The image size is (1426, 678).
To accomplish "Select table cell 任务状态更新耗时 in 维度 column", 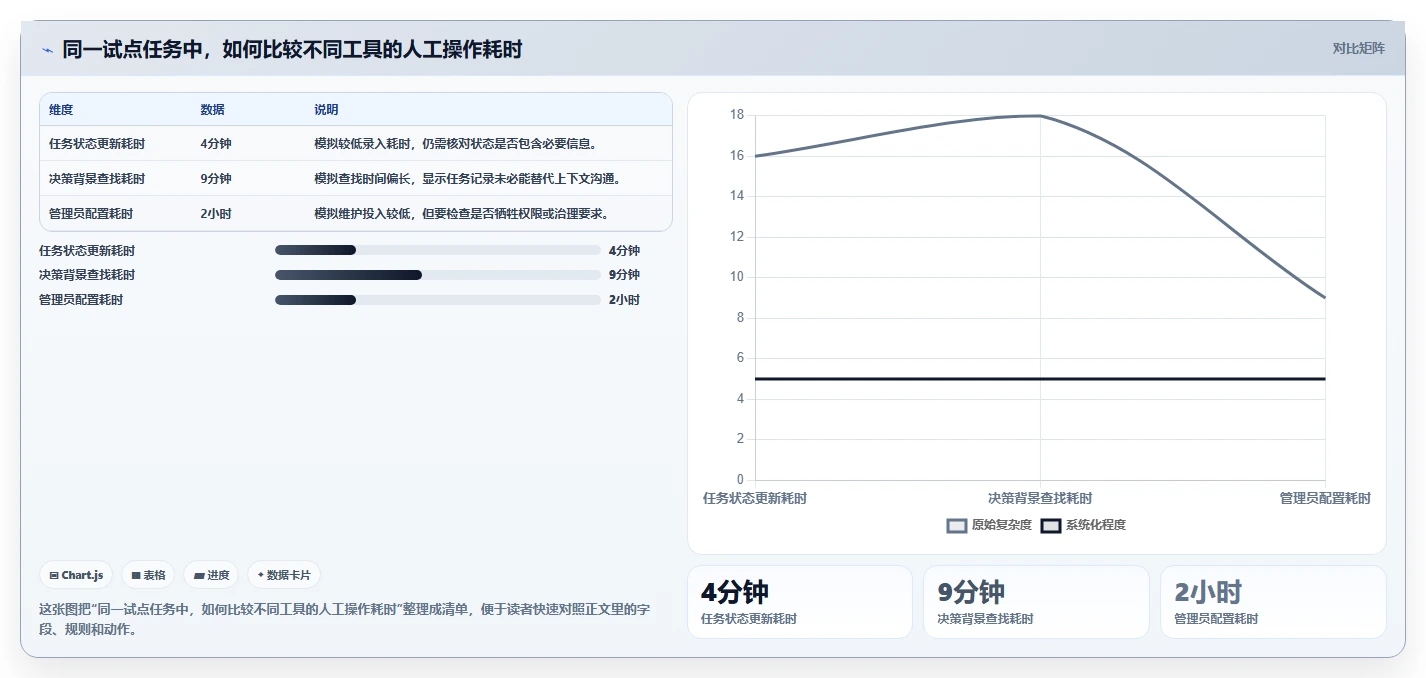I will (x=97, y=144).
